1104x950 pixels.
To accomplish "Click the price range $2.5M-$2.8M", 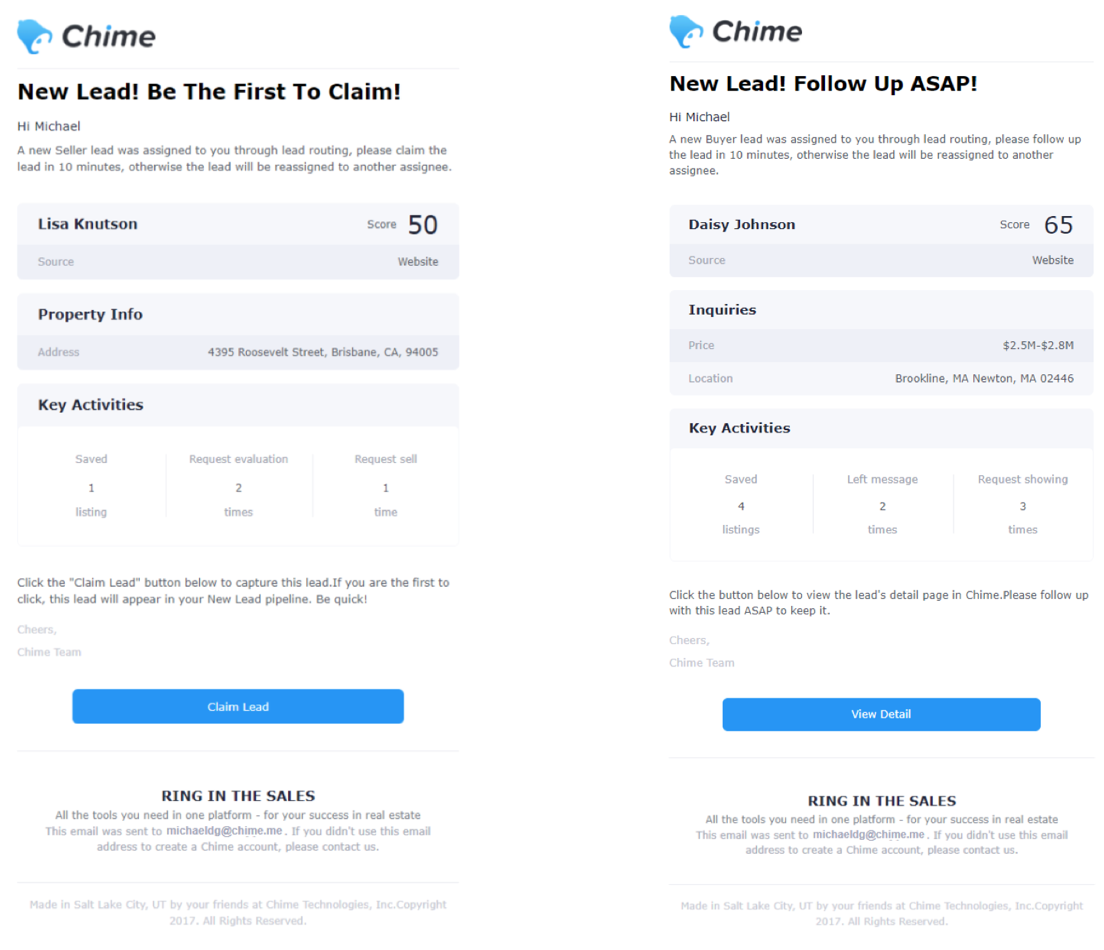I will click(1038, 345).
